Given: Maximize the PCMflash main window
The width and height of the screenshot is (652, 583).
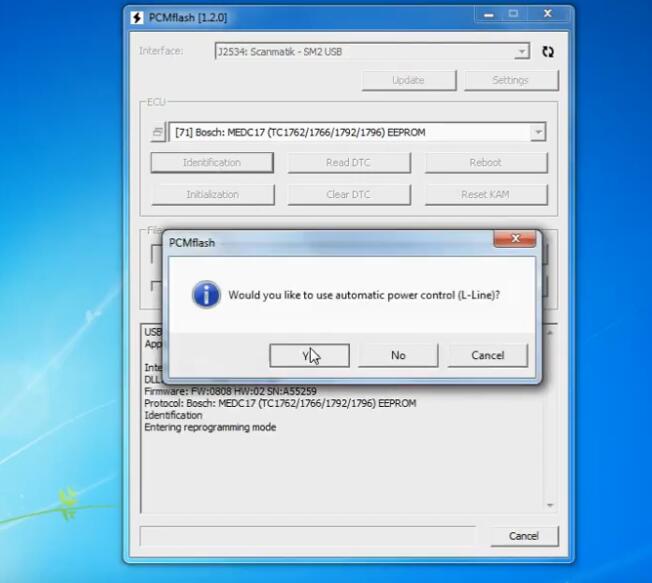Looking at the screenshot, I should click(x=514, y=15).
